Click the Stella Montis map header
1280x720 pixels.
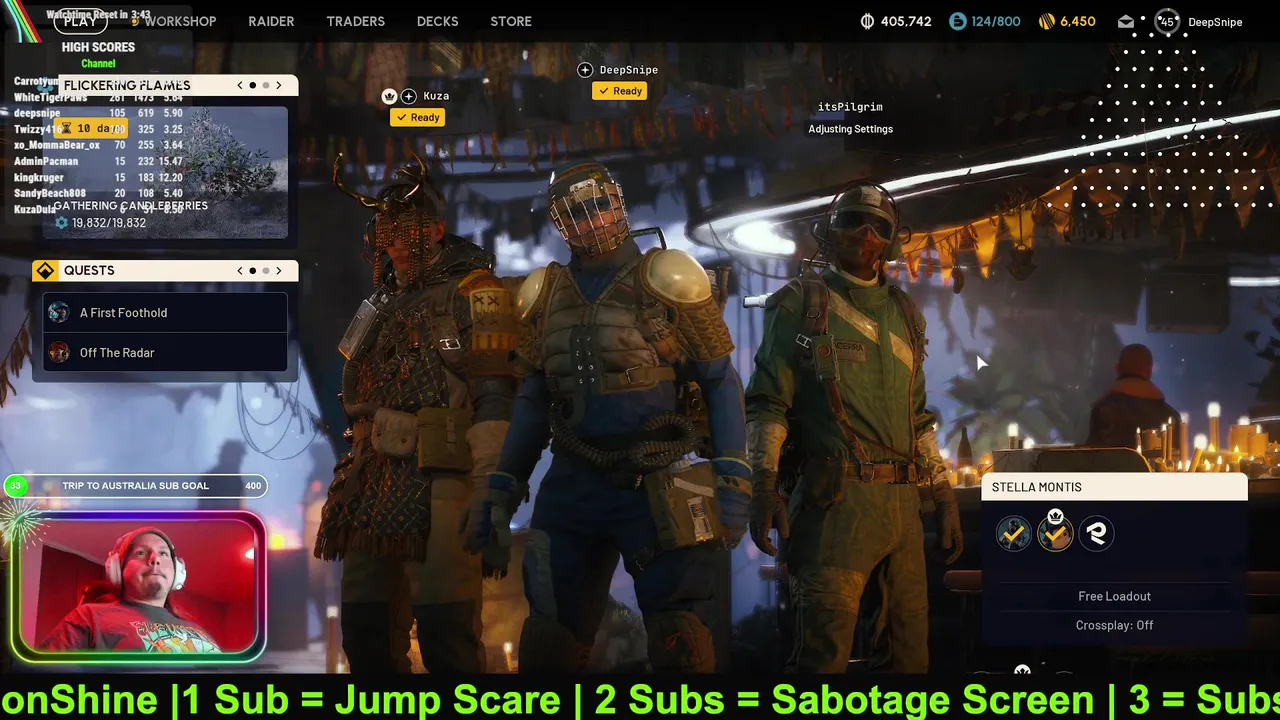1115,487
